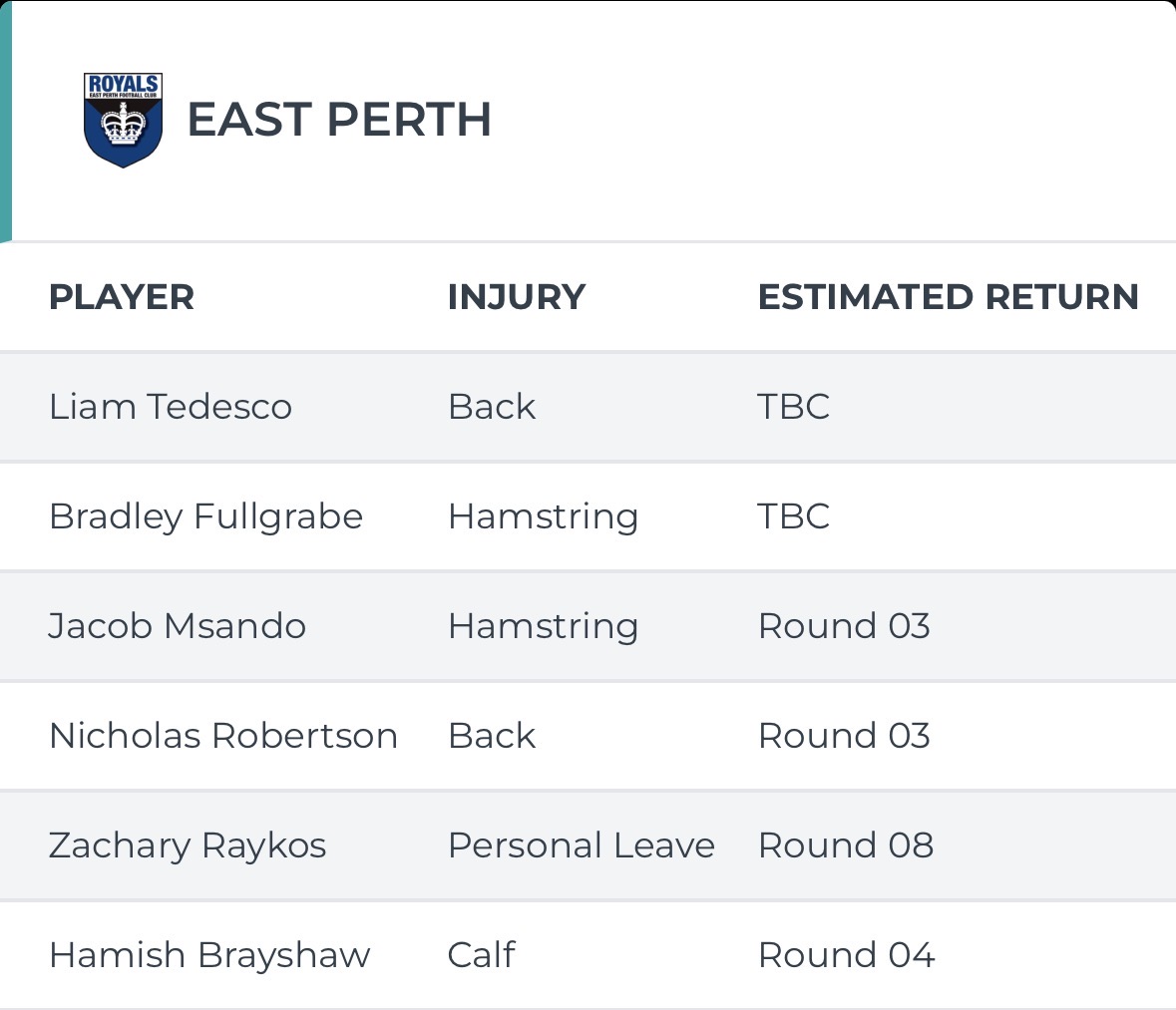
Task: Click the PLAYER column header
Action: tap(122, 297)
